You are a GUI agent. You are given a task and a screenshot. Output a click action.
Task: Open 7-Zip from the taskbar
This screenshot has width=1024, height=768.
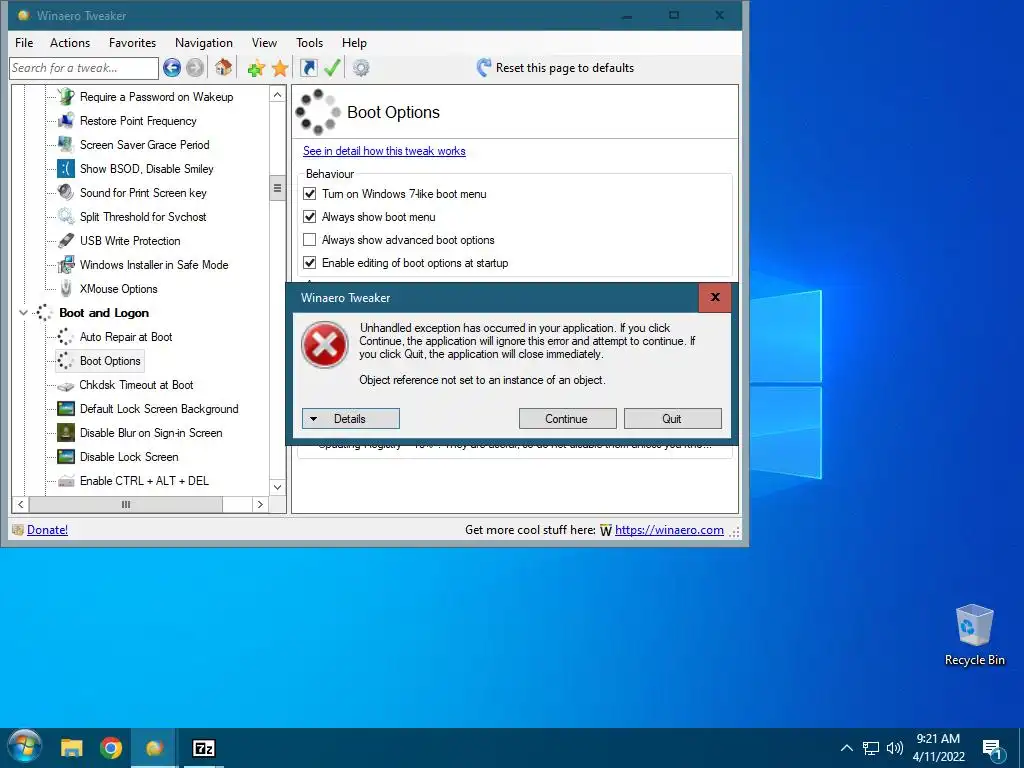[203, 748]
